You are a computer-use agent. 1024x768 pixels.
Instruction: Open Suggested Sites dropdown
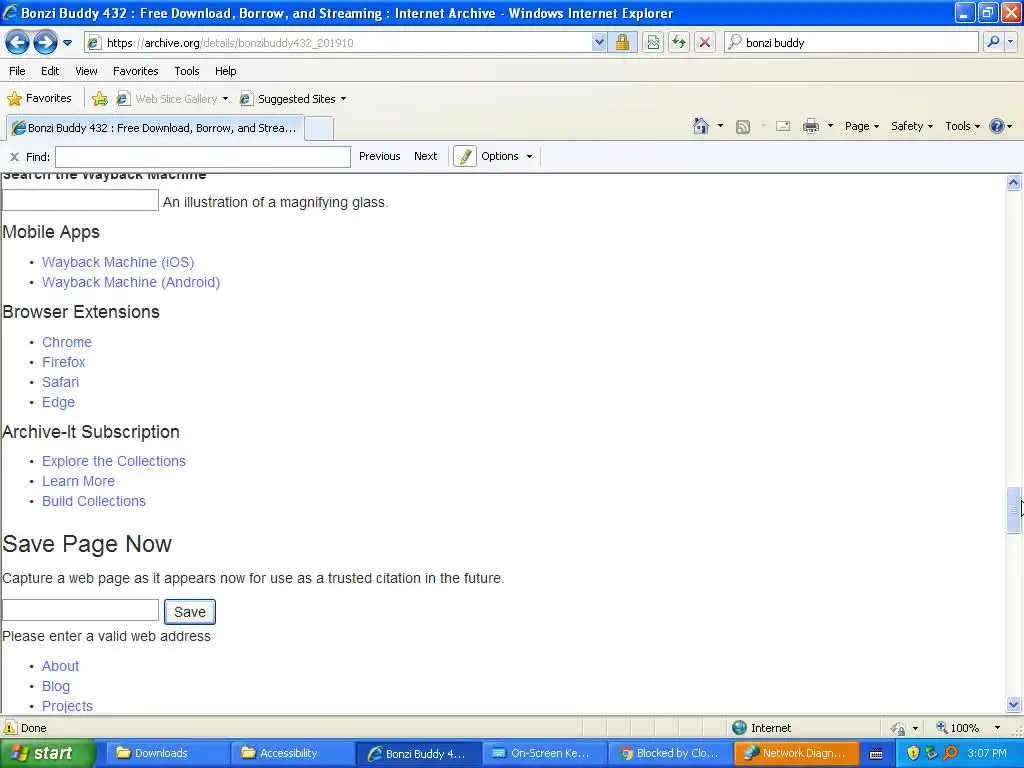pos(293,99)
